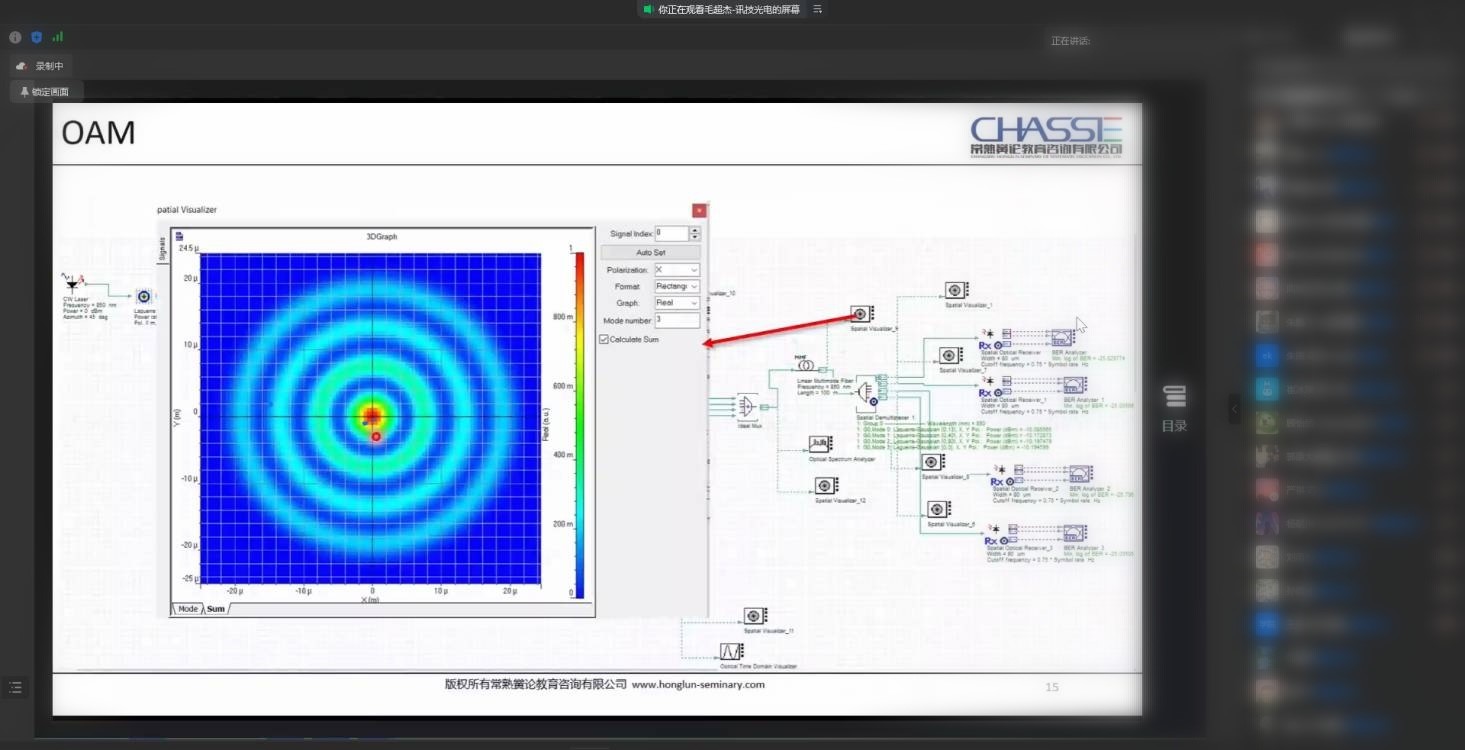Open the topmost BER Analyzer icon
Screen dimensions: 1465x750
click(x=1061, y=338)
